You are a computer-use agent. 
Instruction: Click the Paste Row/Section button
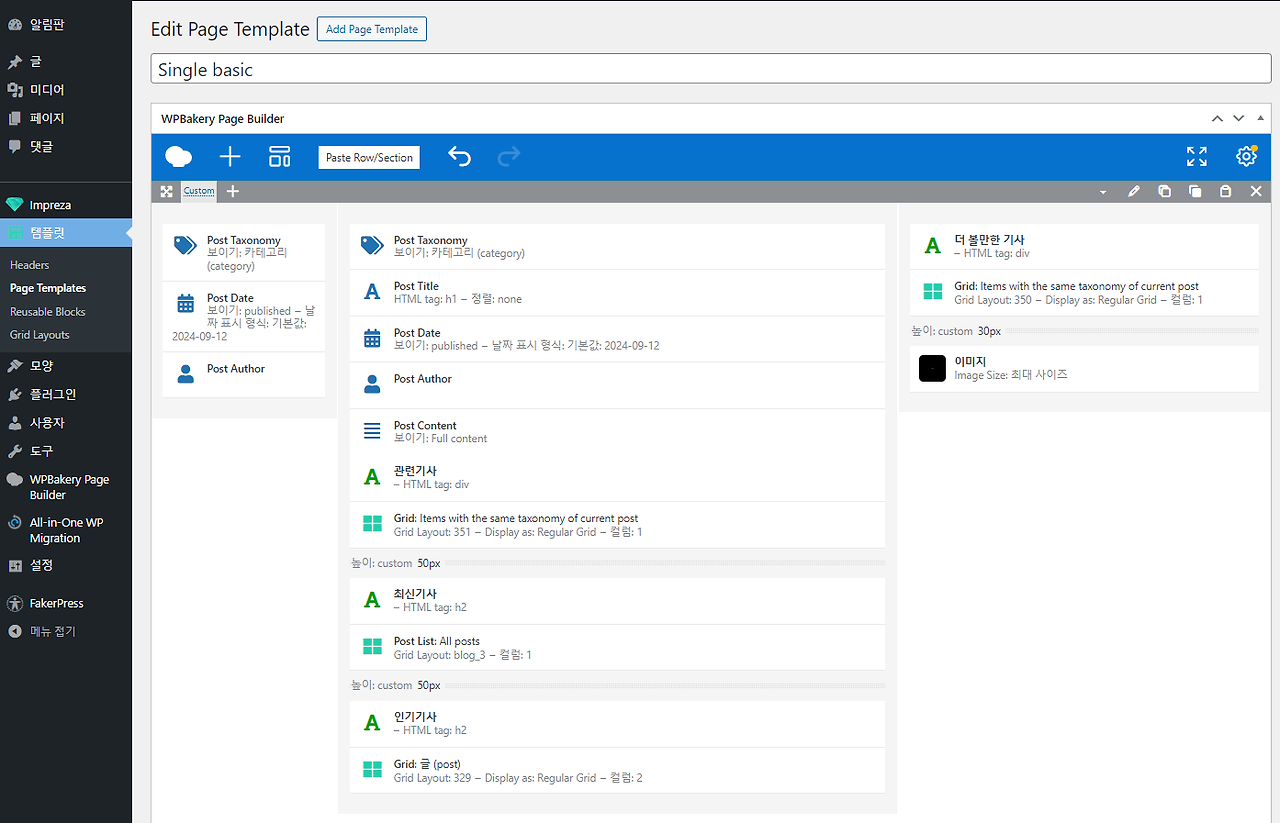point(369,157)
